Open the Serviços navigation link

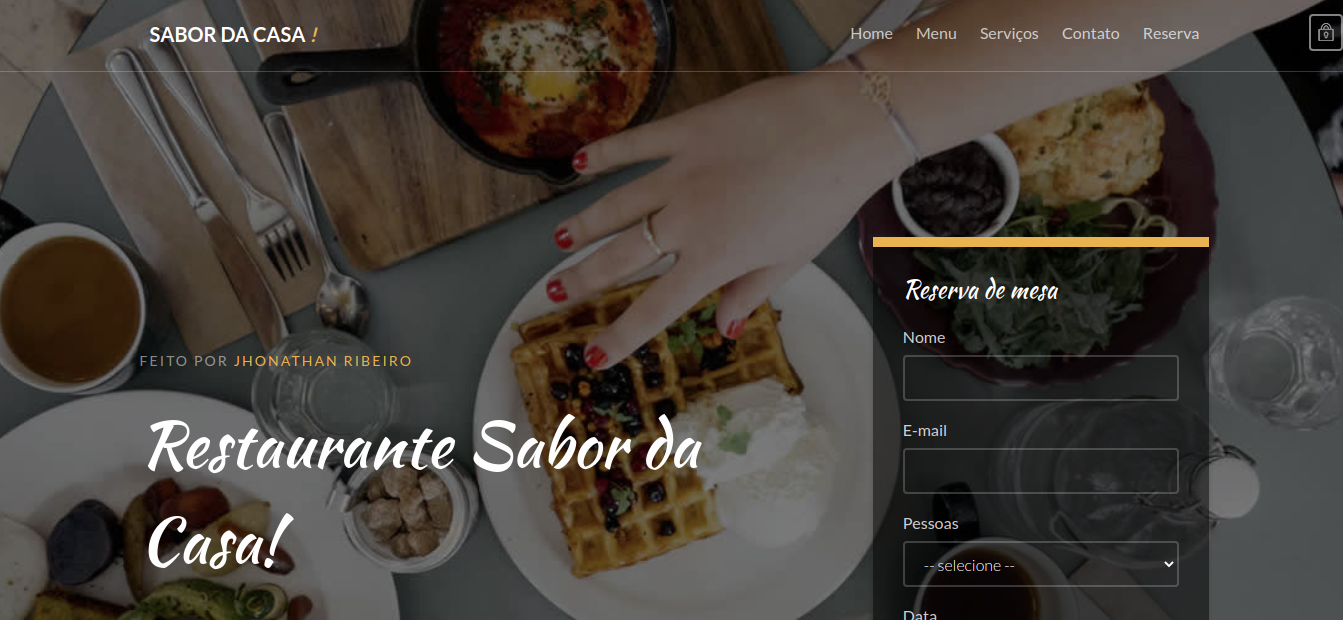1009,33
